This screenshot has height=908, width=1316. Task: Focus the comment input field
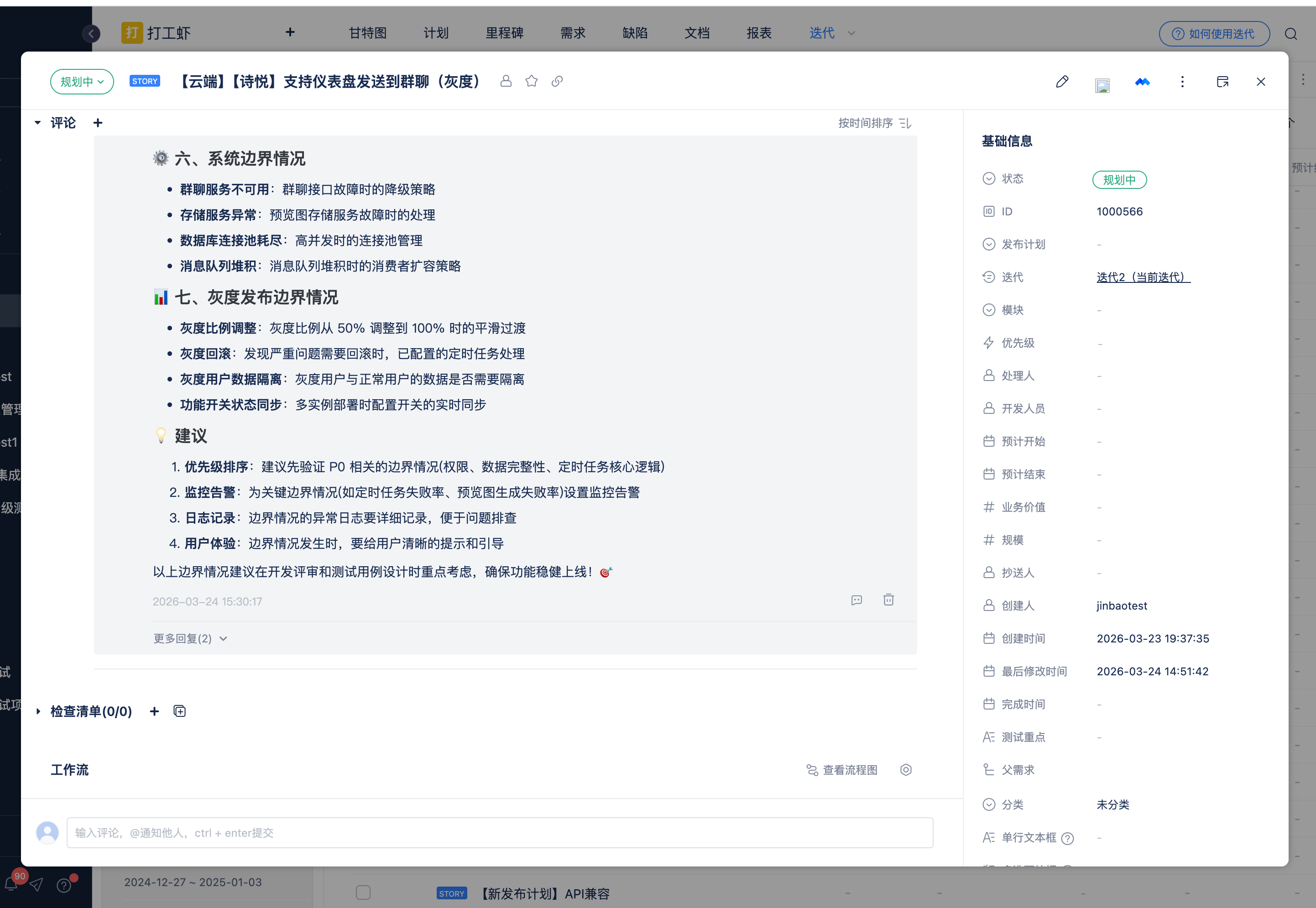(499, 833)
